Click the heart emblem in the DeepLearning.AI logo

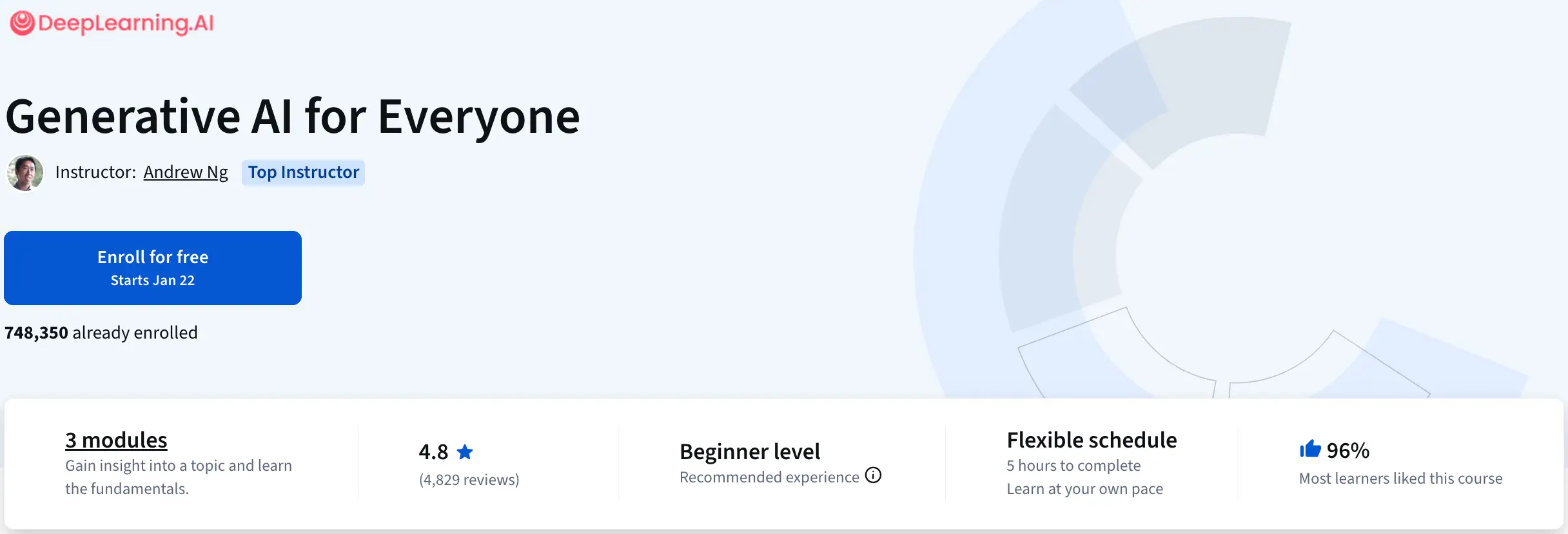coord(21,21)
